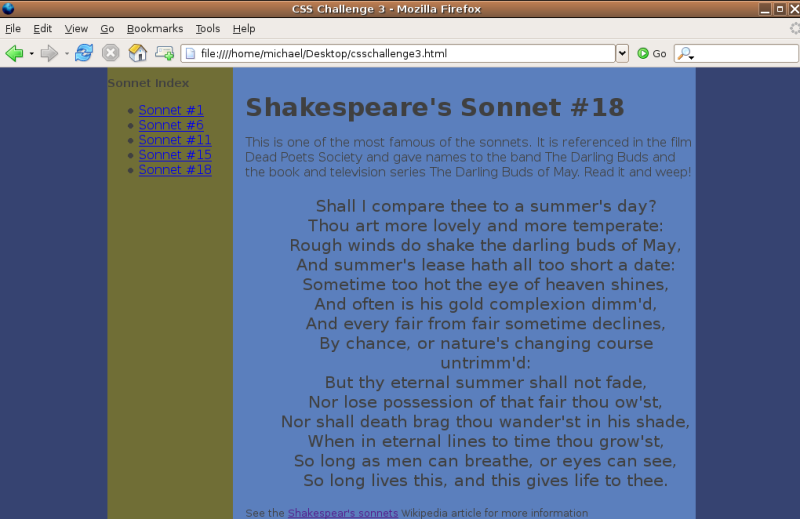Image resolution: width=800 pixels, height=519 pixels.
Task: Minimize the Firefox window
Action: point(764,9)
